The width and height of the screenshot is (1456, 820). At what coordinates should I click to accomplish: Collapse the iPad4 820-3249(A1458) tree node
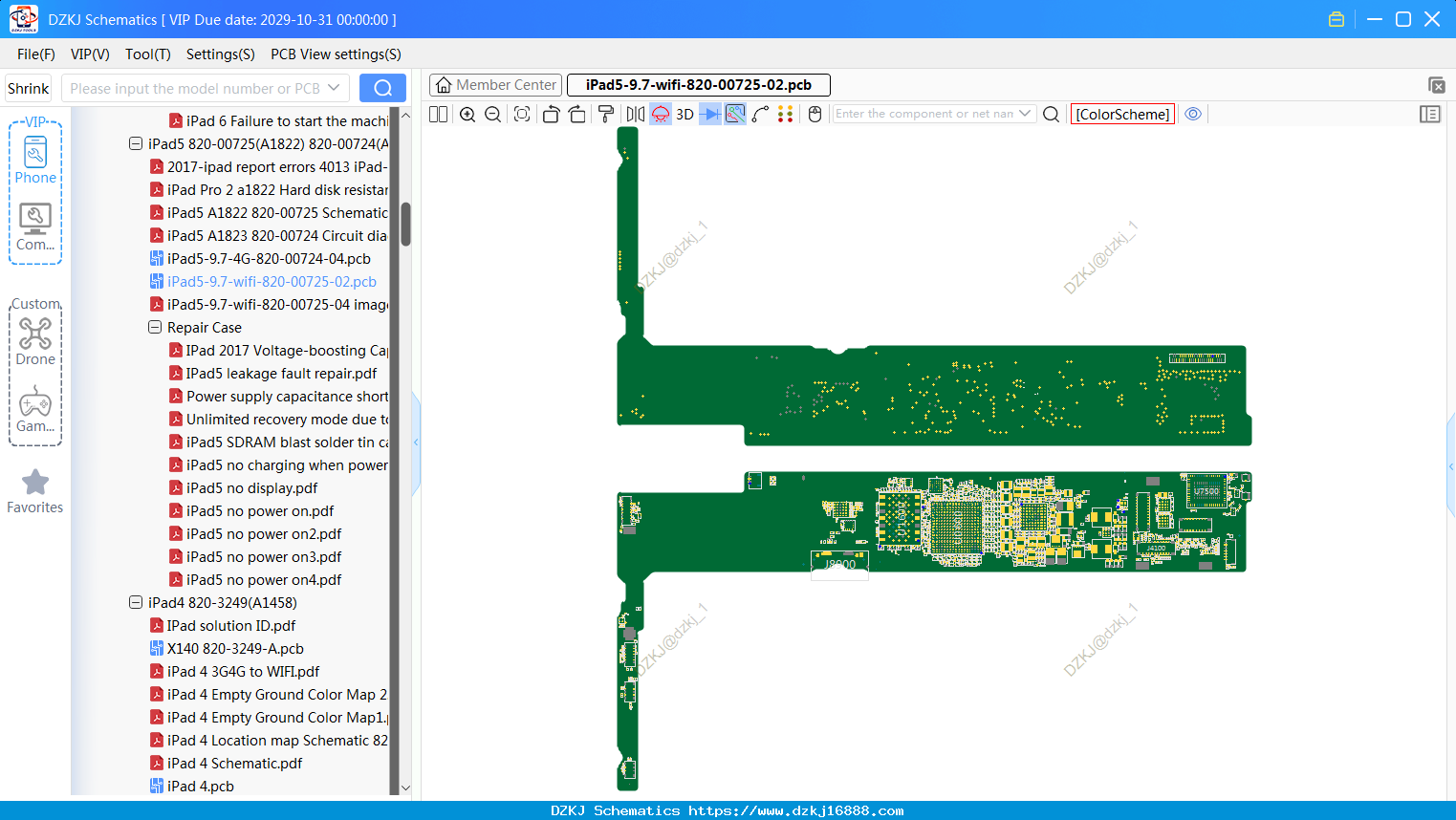(136, 602)
